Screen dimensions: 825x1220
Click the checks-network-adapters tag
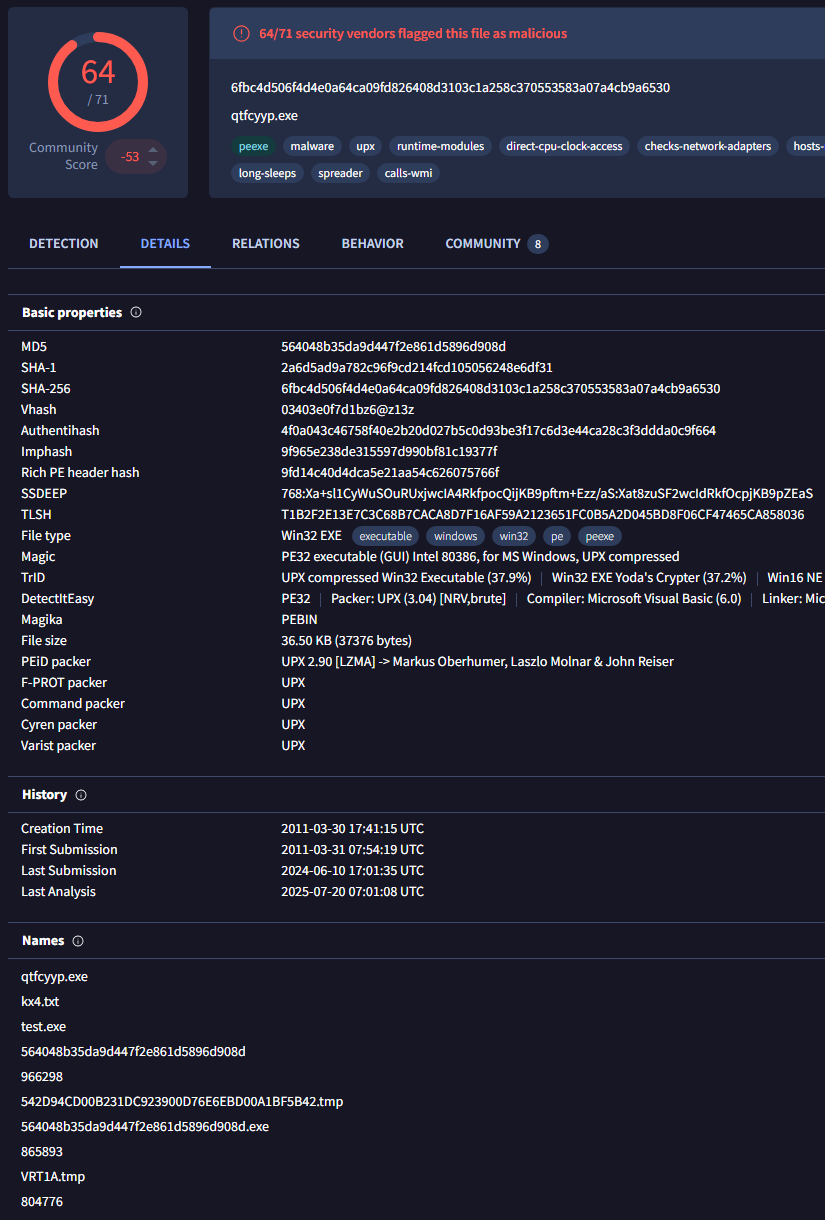coord(708,146)
